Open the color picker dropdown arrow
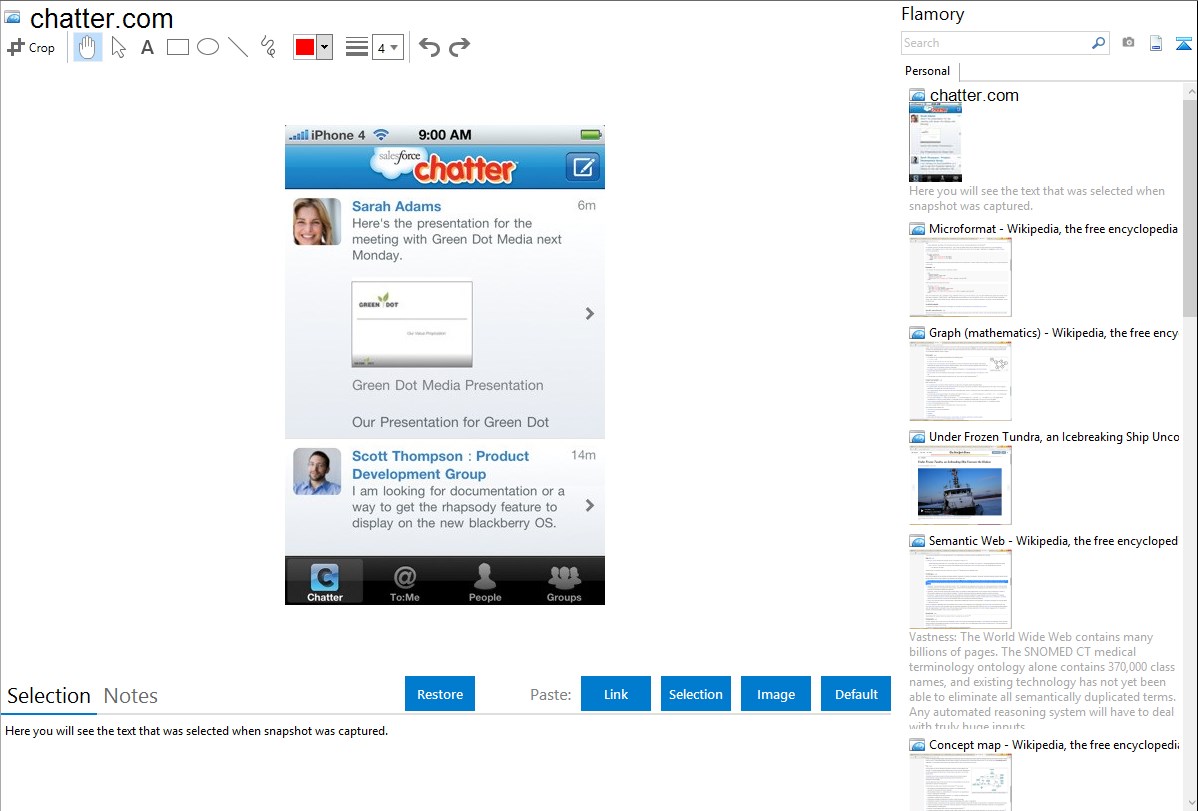This screenshot has width=1198, height=811. 325,47
